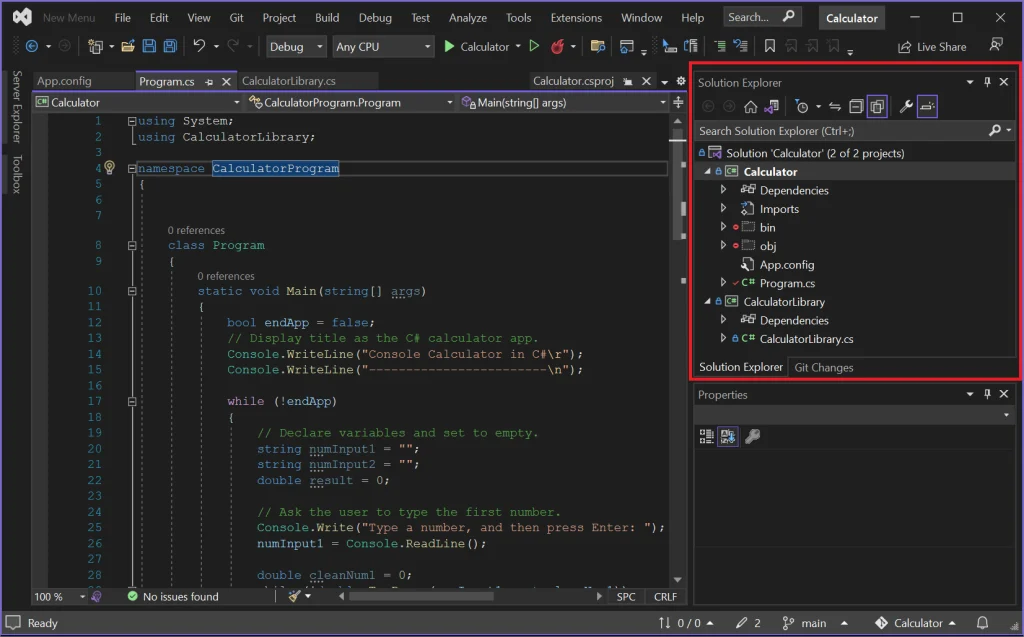The width and height of the screenshot is (1024, 637).
Task: Toggle Show All Files in Solution Explorer
Action: (x=878, y=105)
